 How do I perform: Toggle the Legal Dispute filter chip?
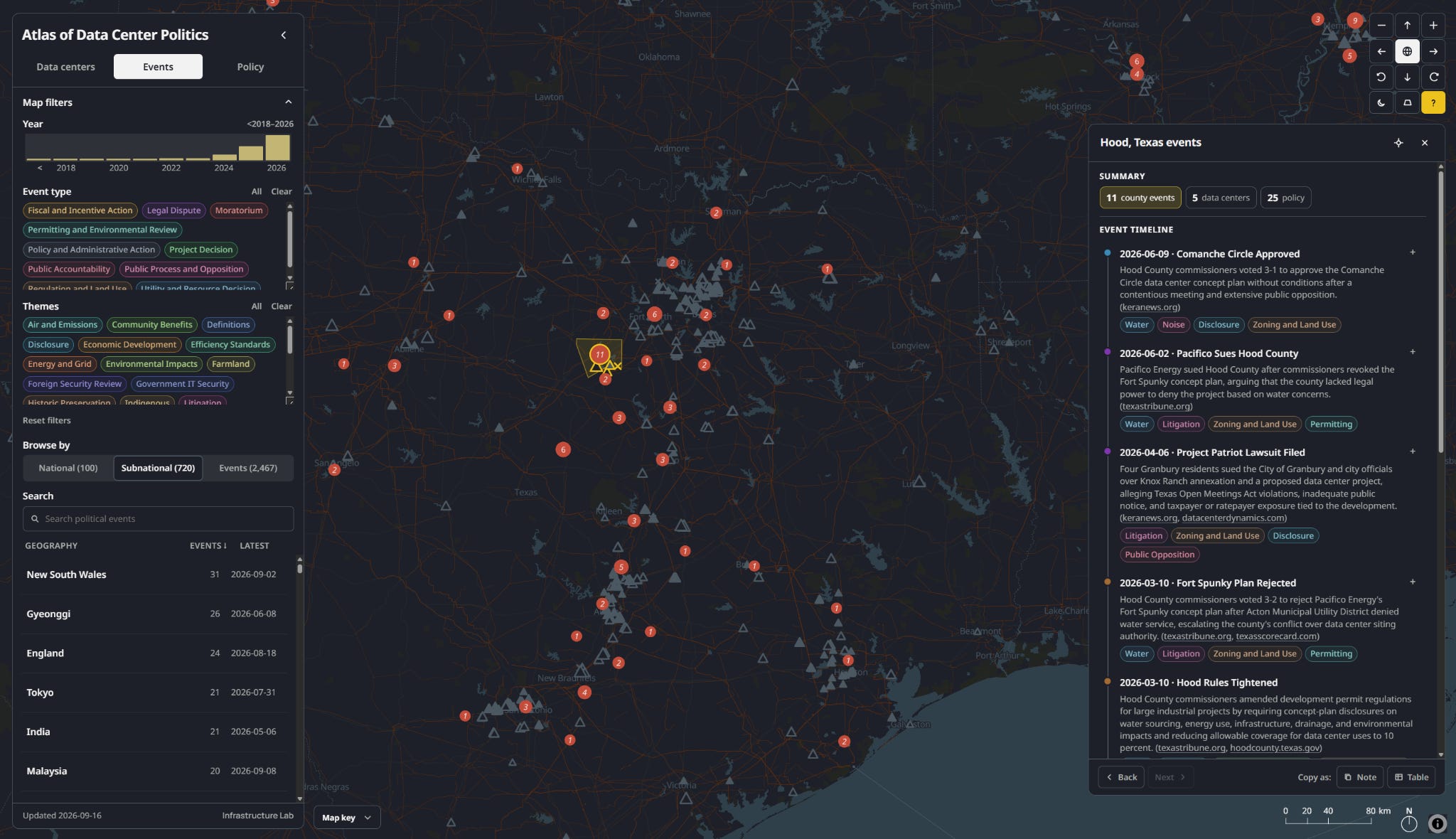click(174, 210)
